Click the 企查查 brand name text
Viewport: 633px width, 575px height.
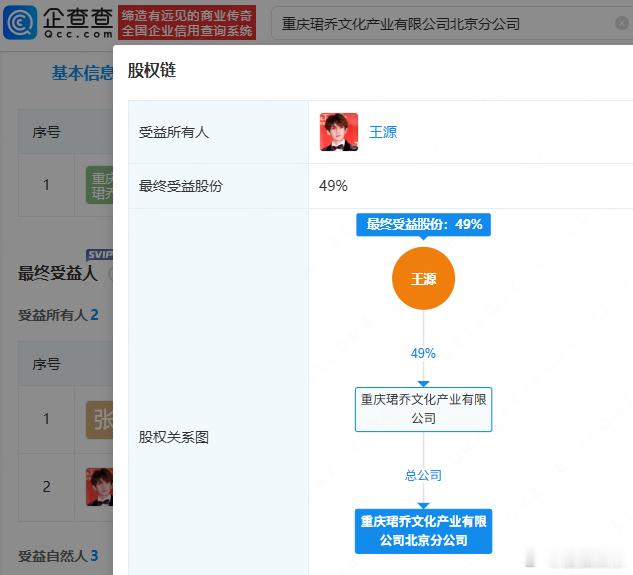pyautogui.click(x=78, y=18)
